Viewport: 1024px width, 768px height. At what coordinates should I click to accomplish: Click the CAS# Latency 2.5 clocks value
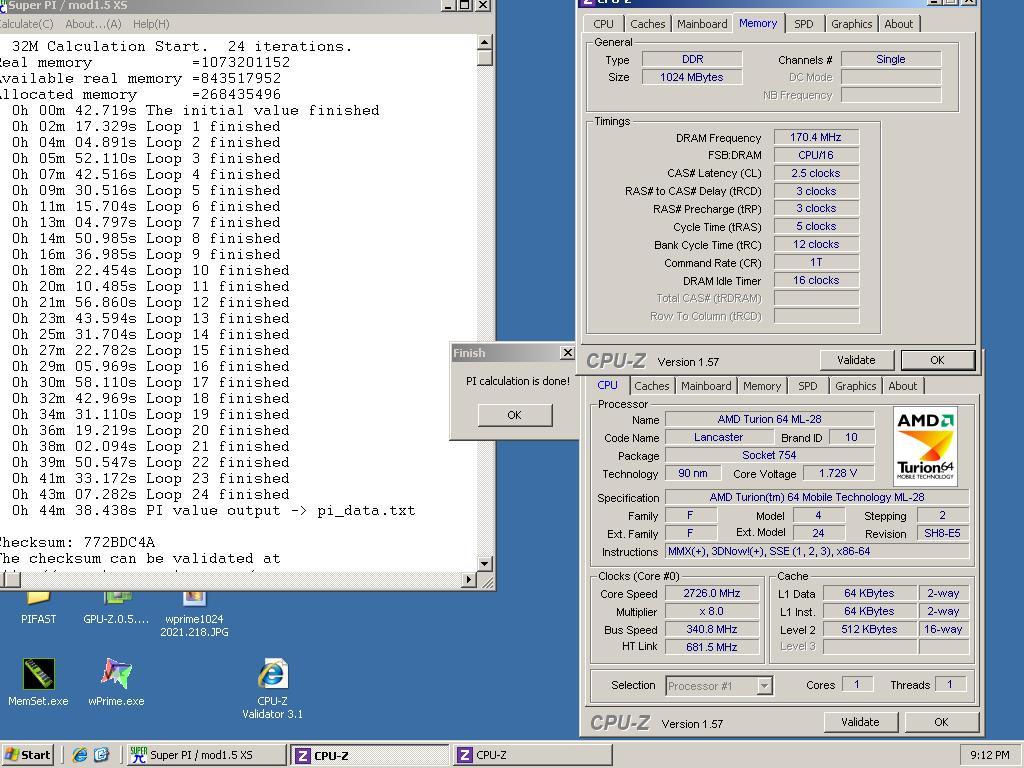[x=816, y=173]
